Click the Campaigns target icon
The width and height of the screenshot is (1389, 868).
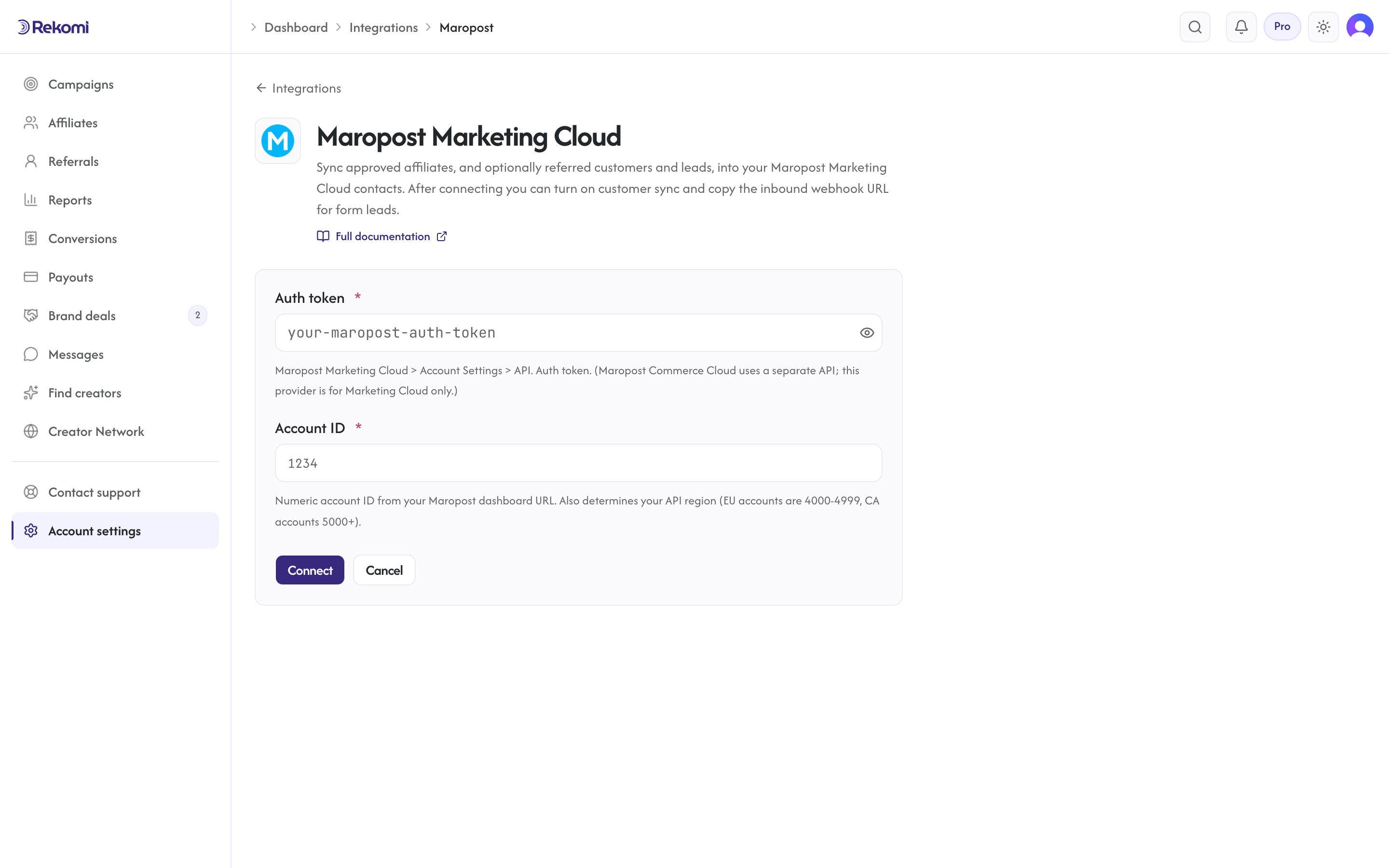coord(31,84)
